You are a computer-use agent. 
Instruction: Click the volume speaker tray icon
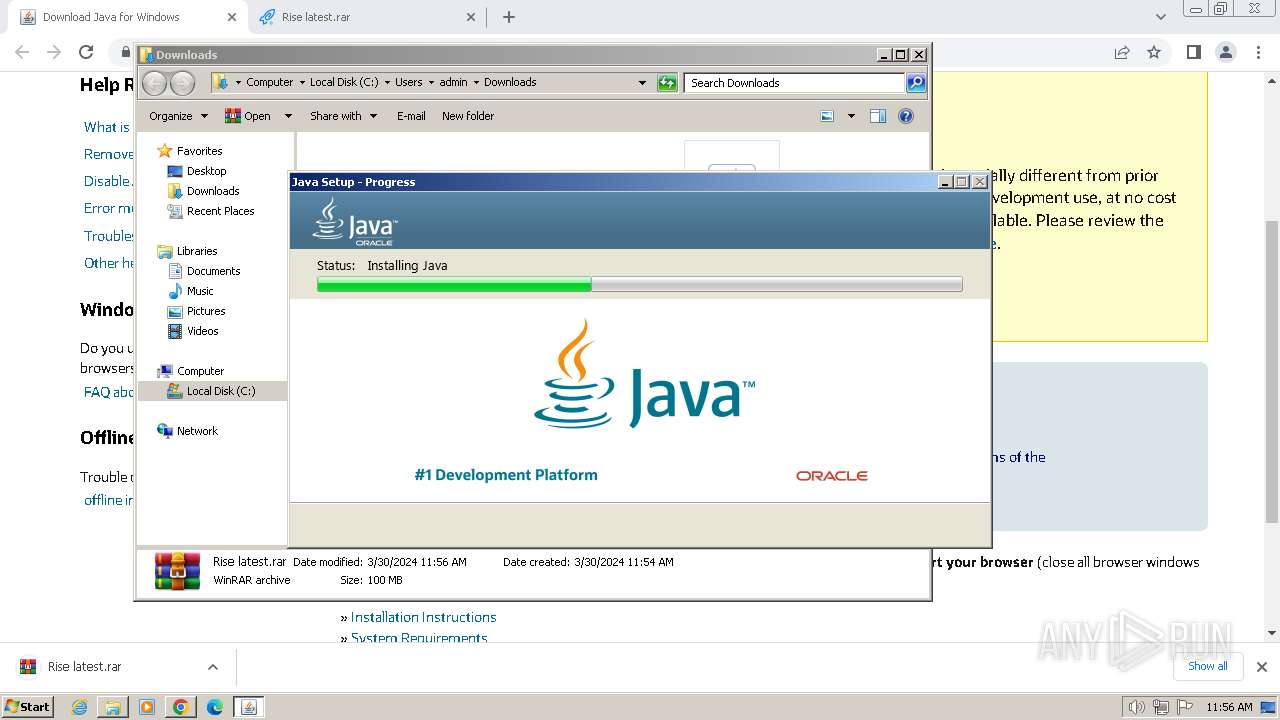pos(1136,707)
